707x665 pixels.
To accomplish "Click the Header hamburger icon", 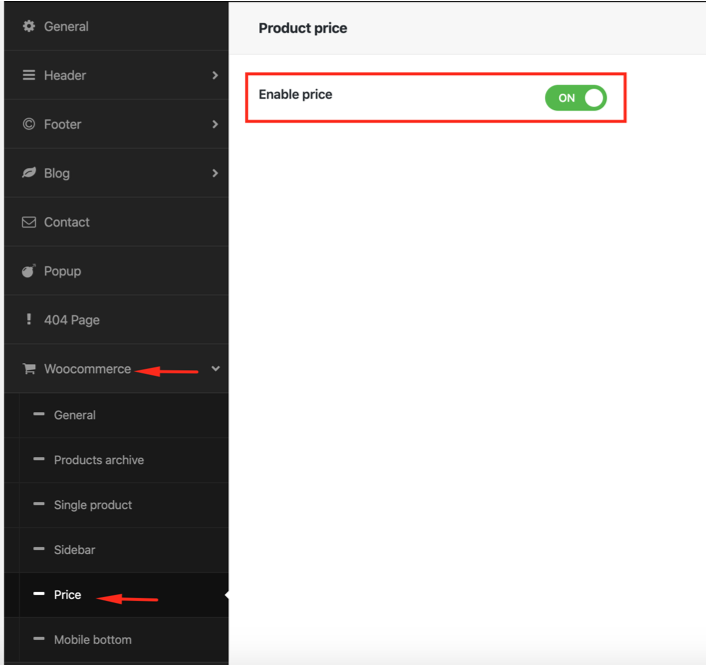I will [29, 75].
